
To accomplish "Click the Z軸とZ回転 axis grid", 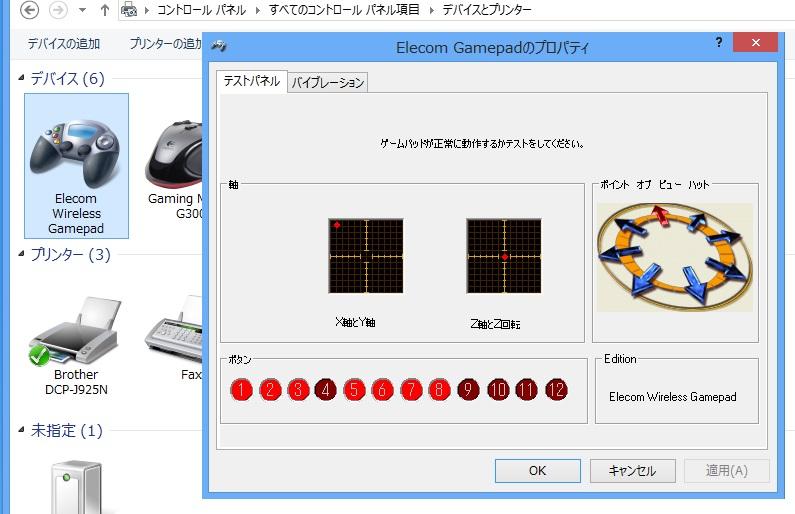I will 504,256.
